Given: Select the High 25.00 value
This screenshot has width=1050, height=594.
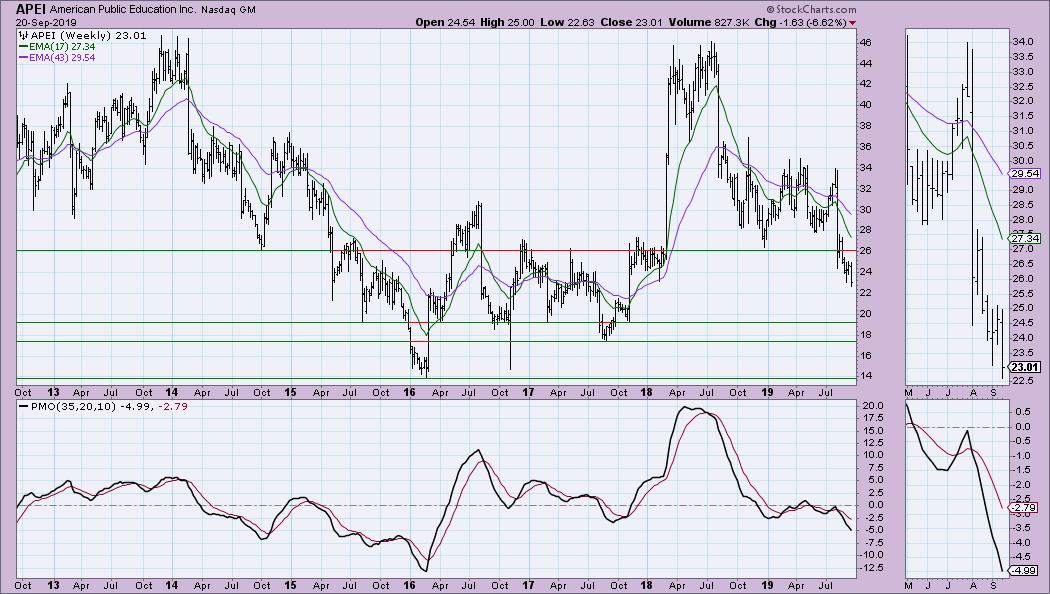Looking at the screenshot, I should click(x=507, y=22).
